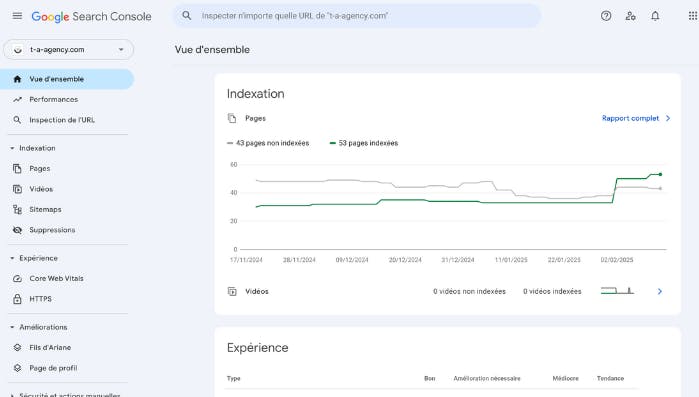Click the Pages icon in sidebar
Screen dimensions: 699x397
click(17, 168)
